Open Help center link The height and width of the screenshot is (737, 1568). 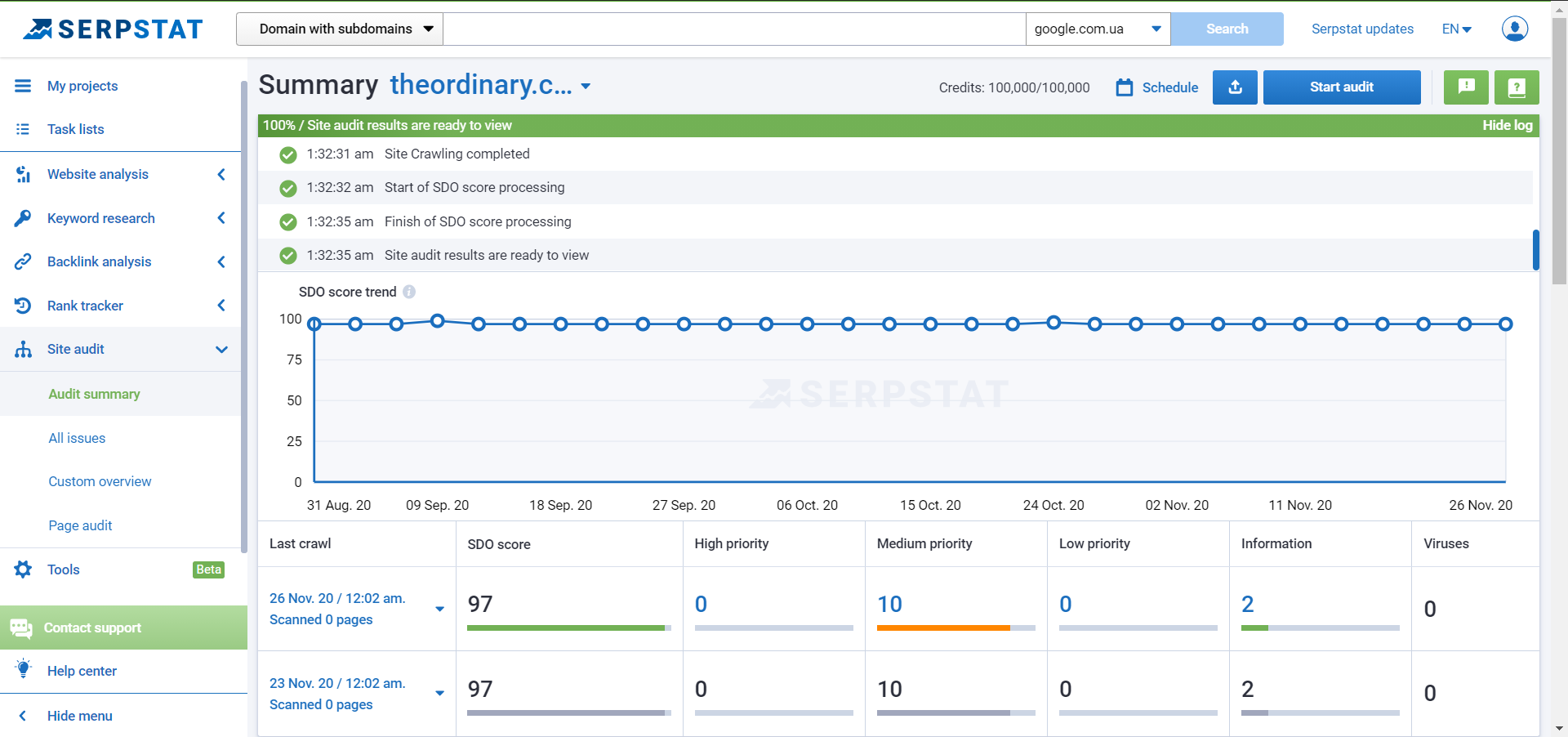point(82,671)
